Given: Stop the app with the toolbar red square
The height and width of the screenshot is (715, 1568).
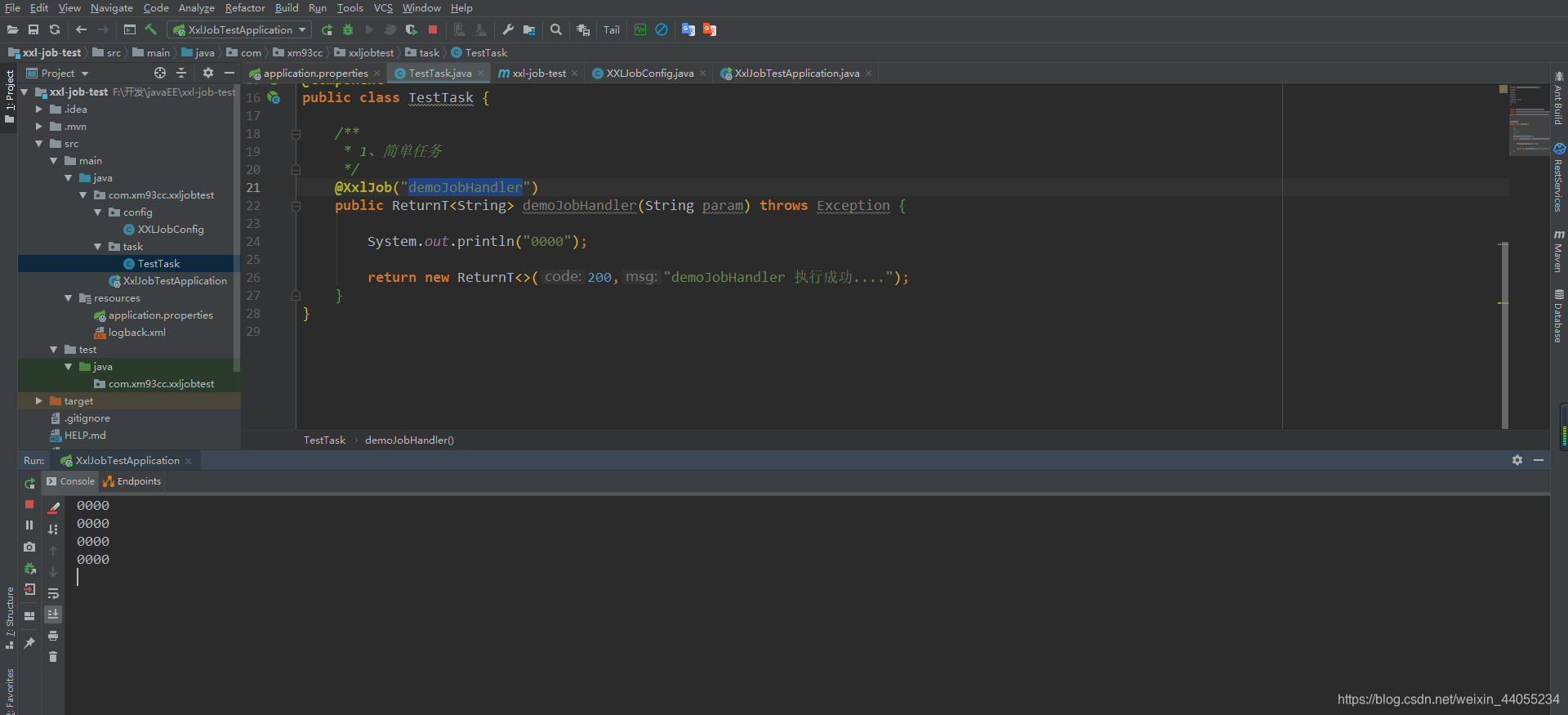Looking at the screenshot, I should (433, 29).
